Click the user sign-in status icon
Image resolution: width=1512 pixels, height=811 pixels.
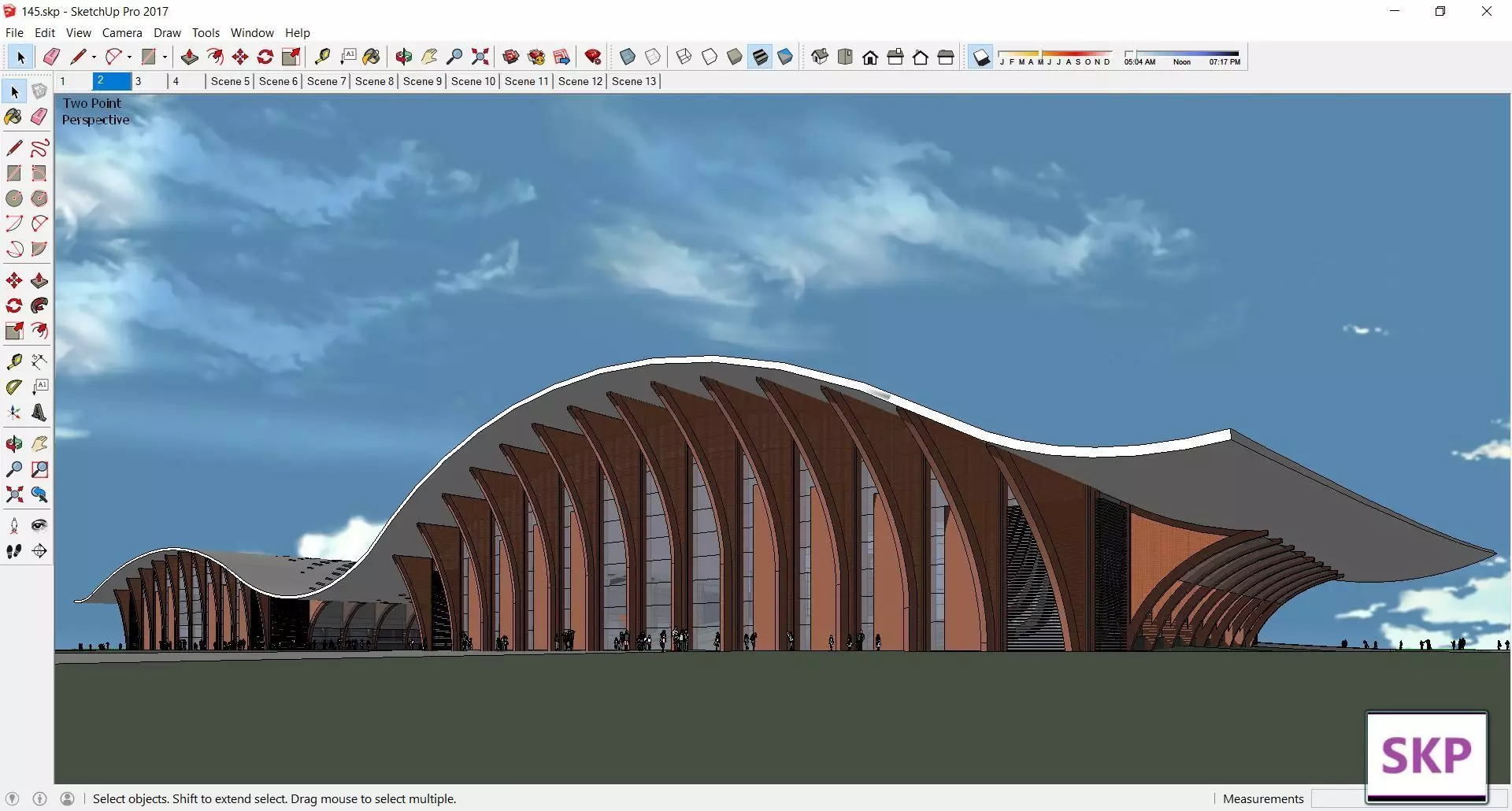click(68, 798)
